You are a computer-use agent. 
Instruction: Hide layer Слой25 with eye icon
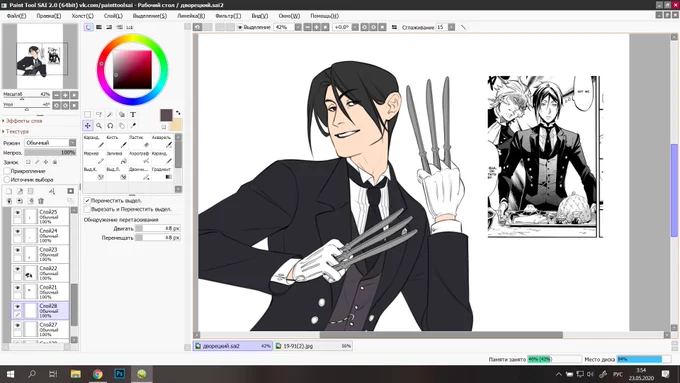coord(17,213)
